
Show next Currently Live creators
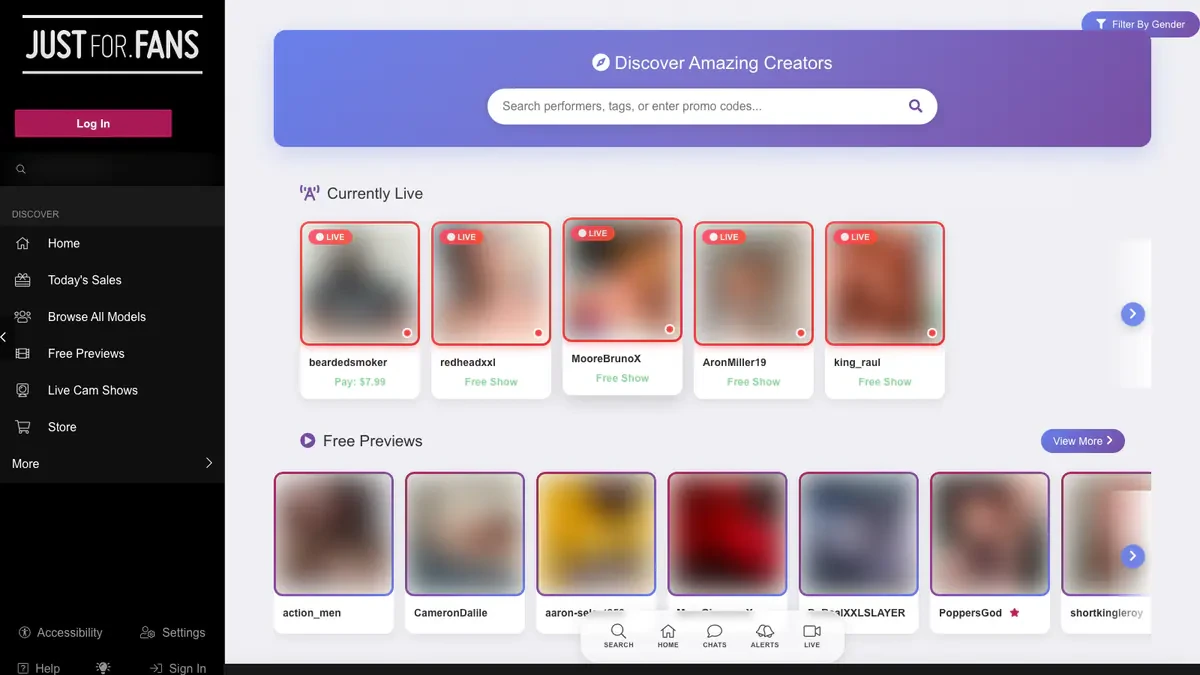(1132, 314)
